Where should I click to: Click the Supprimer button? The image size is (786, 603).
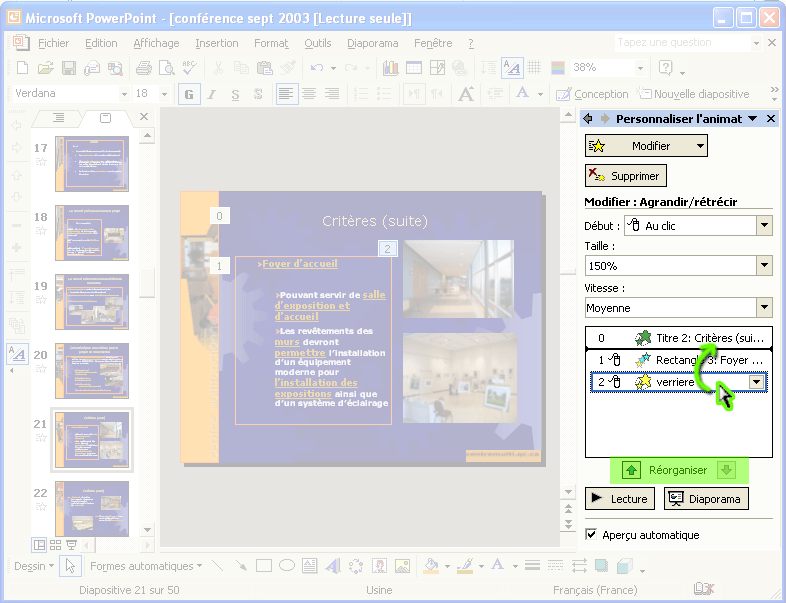point(625,176)
